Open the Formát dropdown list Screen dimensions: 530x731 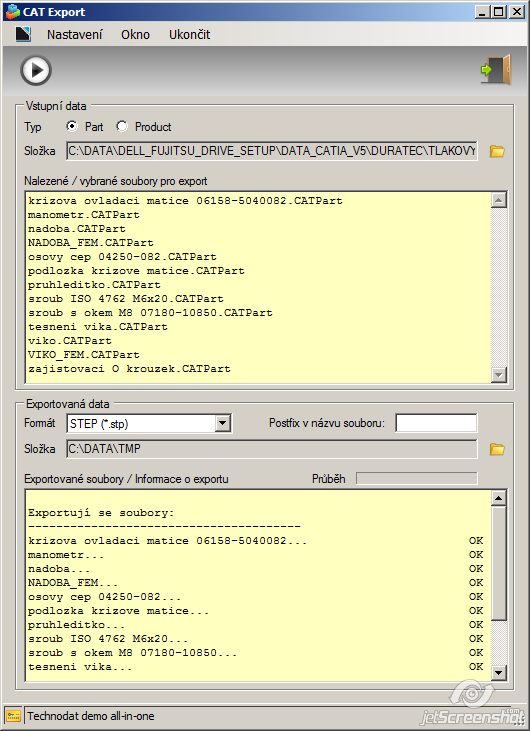click(x=223, y=423)
